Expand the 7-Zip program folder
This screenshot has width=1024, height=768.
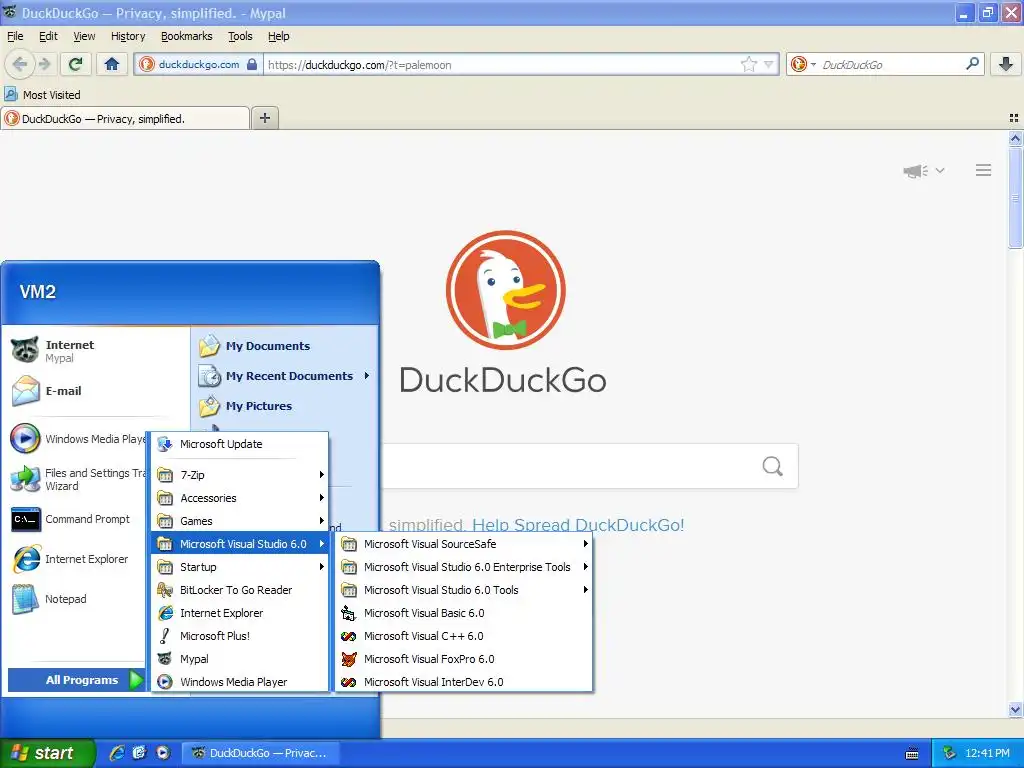[x=240, y=475]
